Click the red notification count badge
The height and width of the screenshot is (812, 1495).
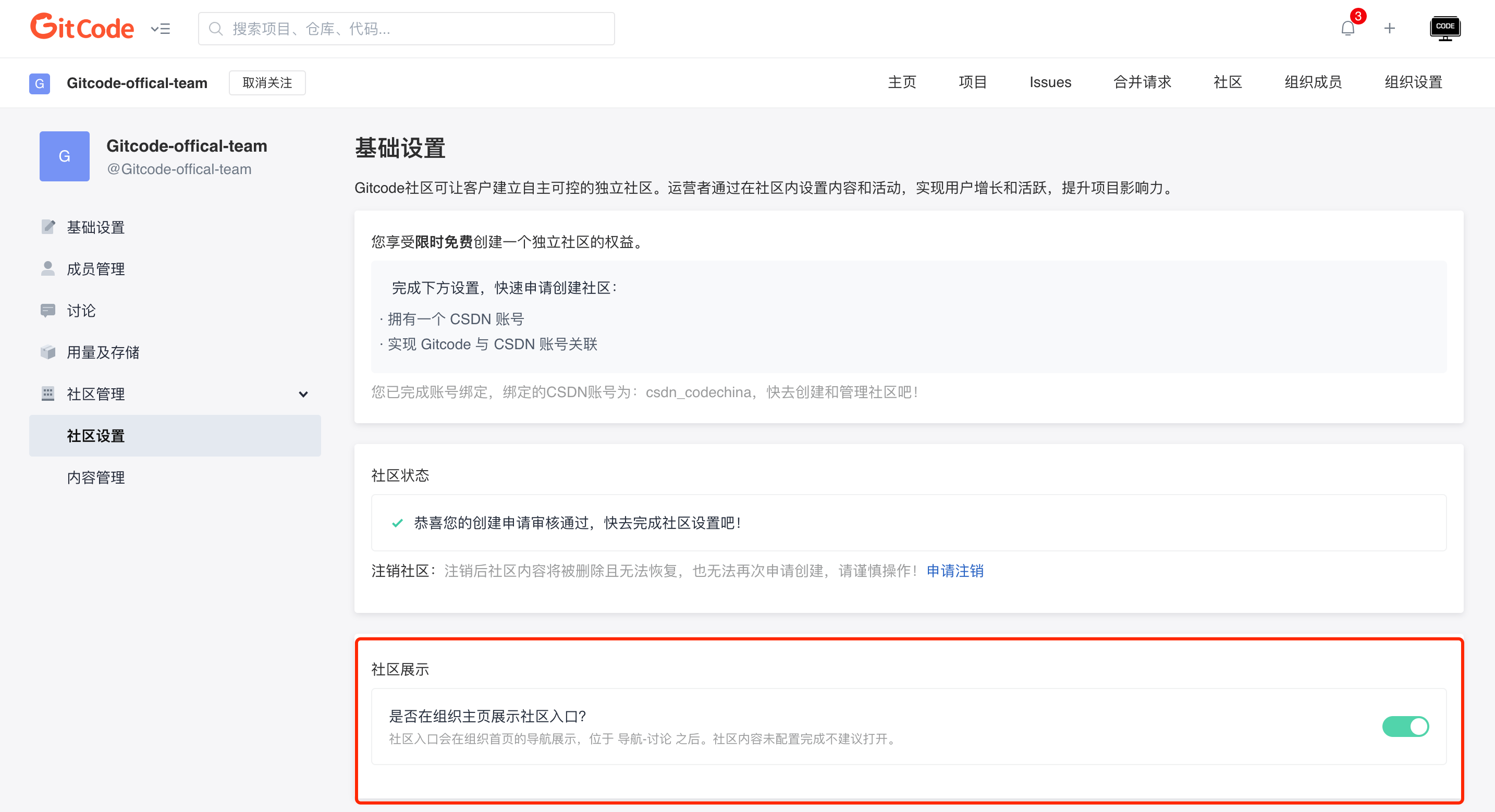point(1358,16)
